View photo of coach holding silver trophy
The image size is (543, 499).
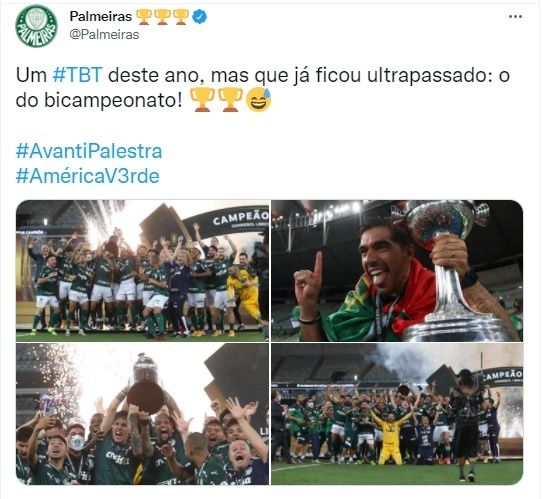[397, 271]
